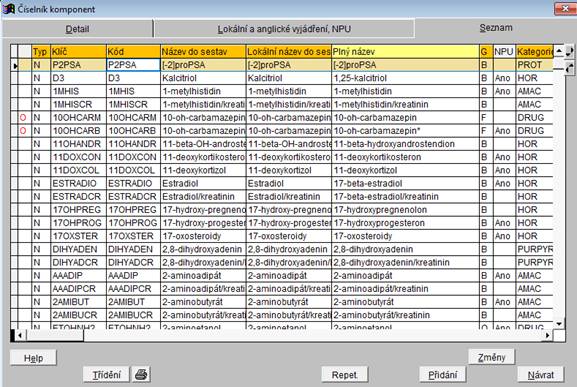Switch to the Detail tab
The image size is (577, 387).
coord(77,29)
